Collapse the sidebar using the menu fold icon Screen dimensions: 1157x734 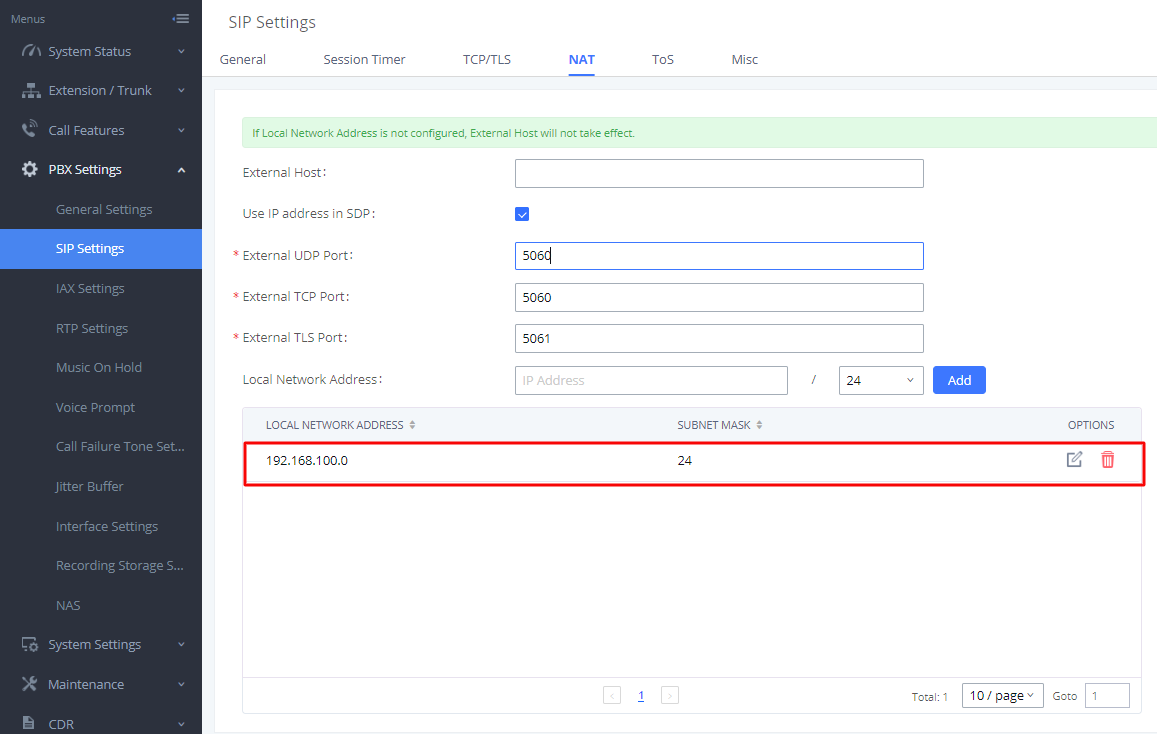click(181, 18)
